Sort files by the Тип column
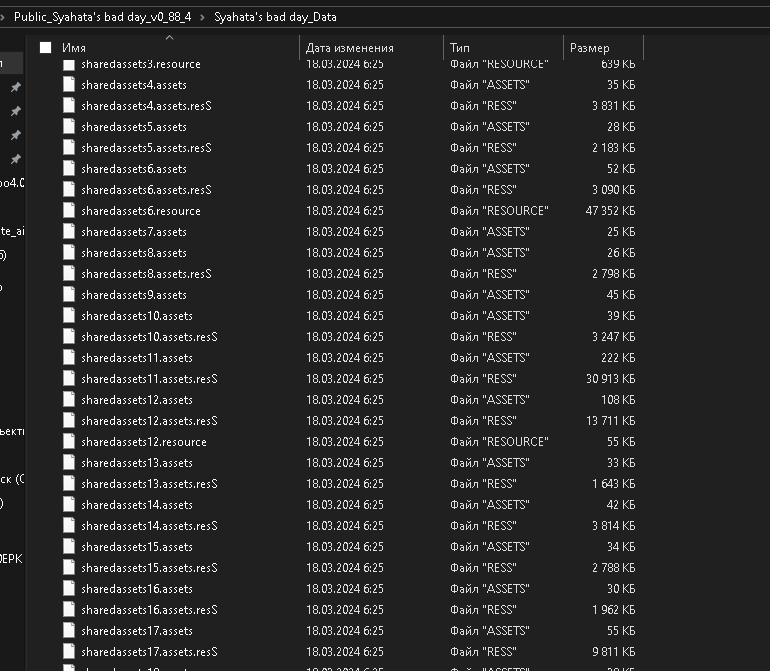770x671 pixels. click(460, 48)
